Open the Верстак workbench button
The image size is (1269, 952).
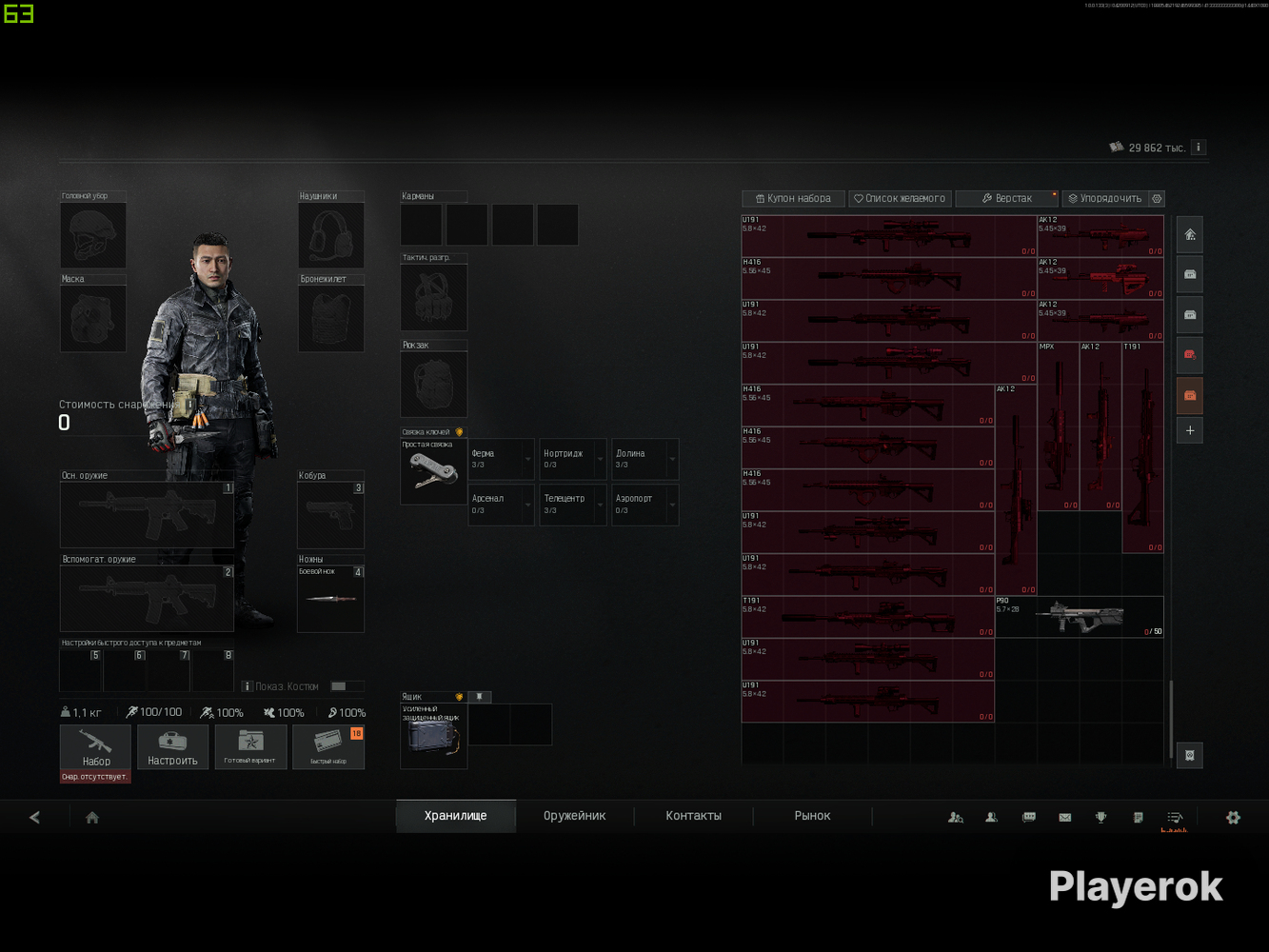[x=1006, y=198]
